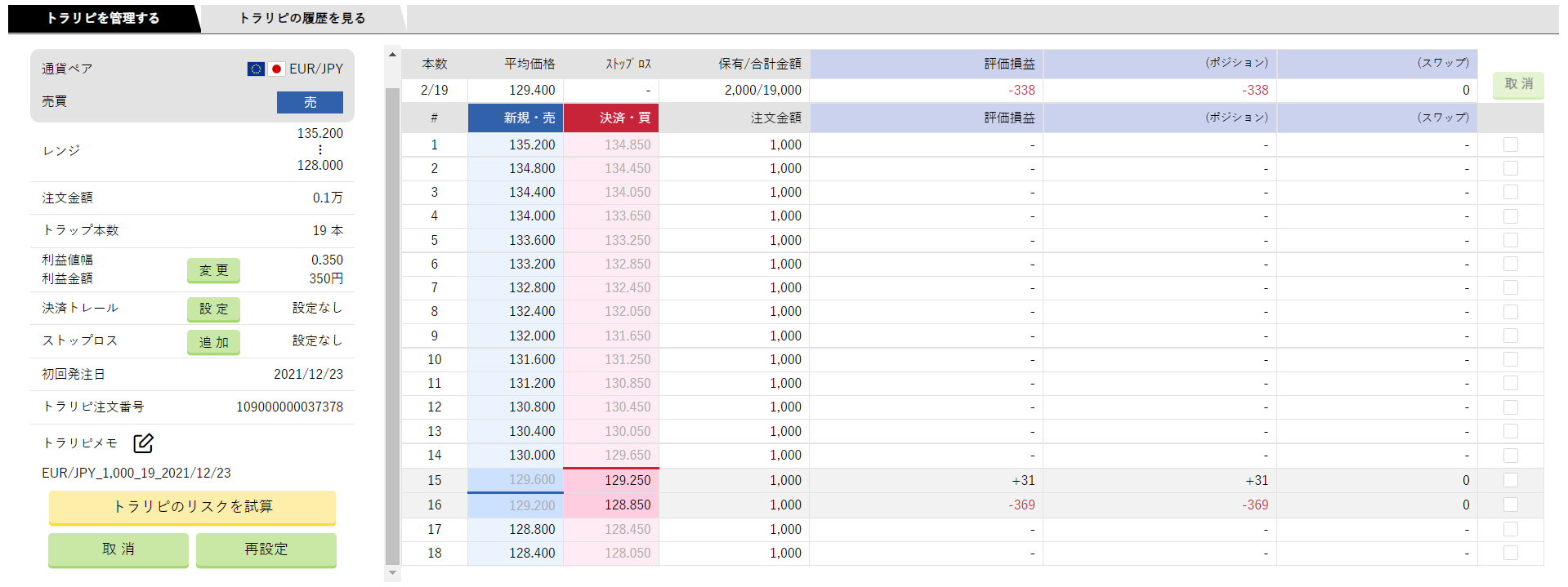Screen dimensions: 1568x587
Task: Click the -338 評価損益 value in the summary row
Action: tap(1021, 90)
